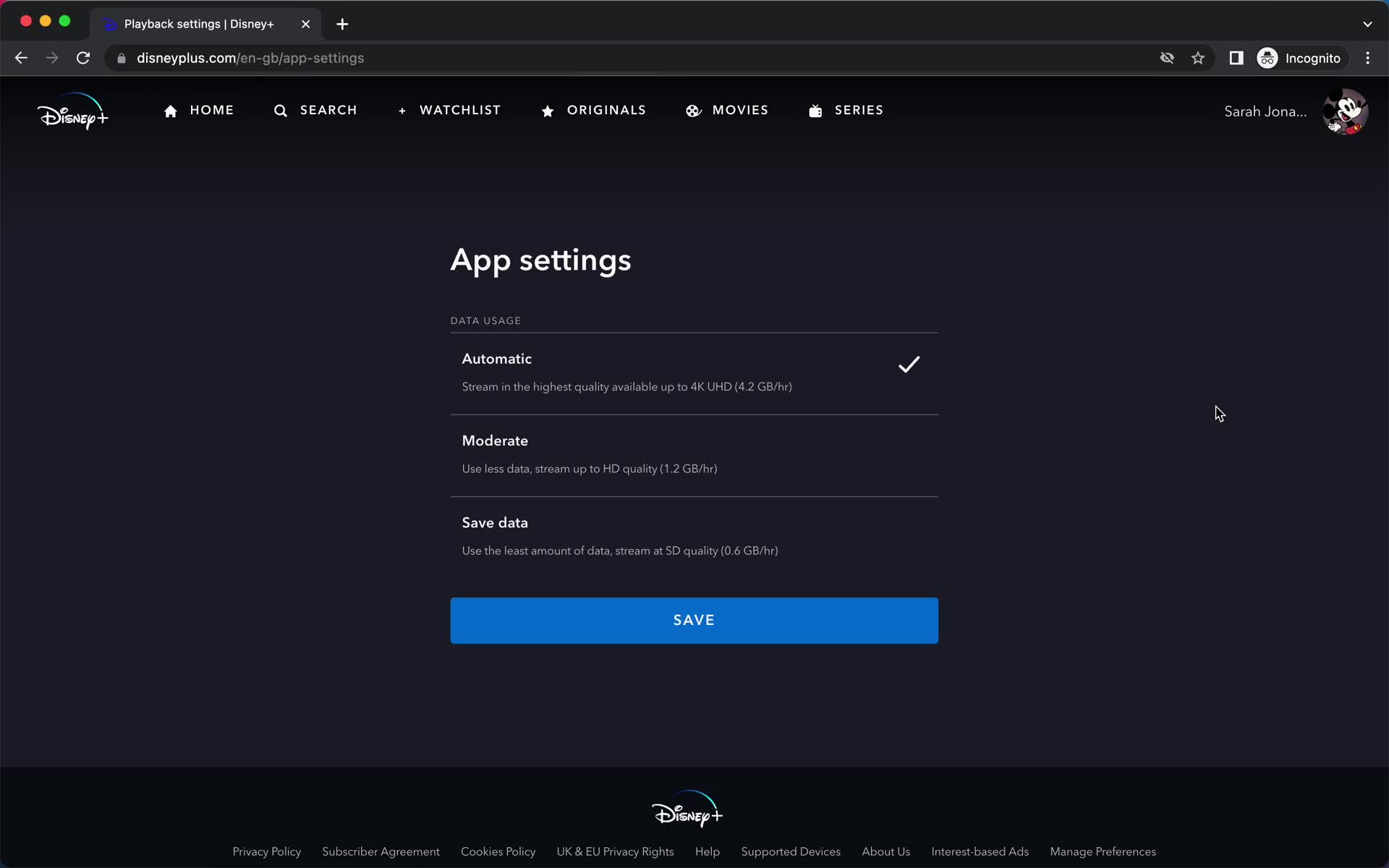This screenshot has width=1389, height=868.
Task: Open the Movies section
Action: tap(727, 111)
